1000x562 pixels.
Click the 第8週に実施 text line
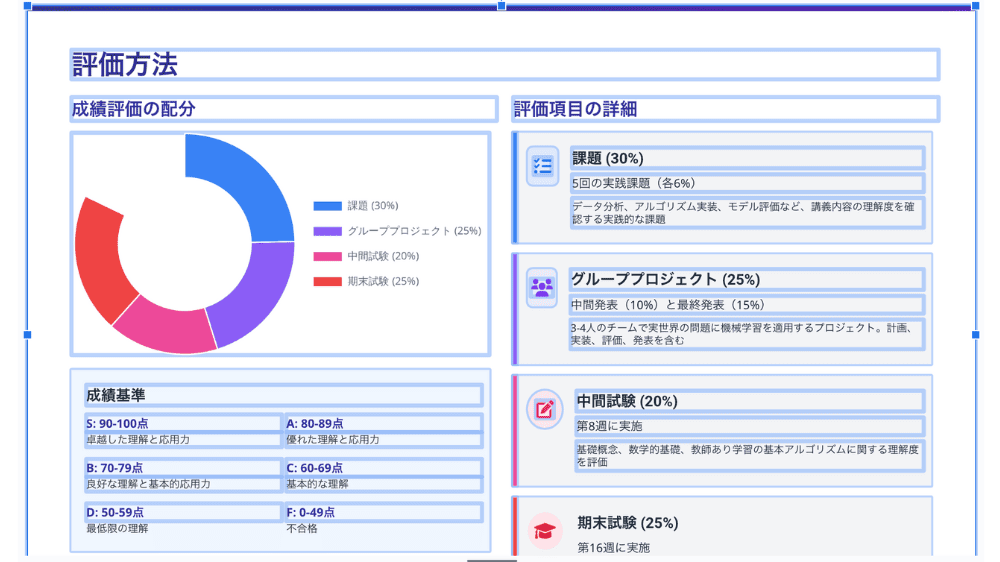pyautogui.click(x=750, y=425)
